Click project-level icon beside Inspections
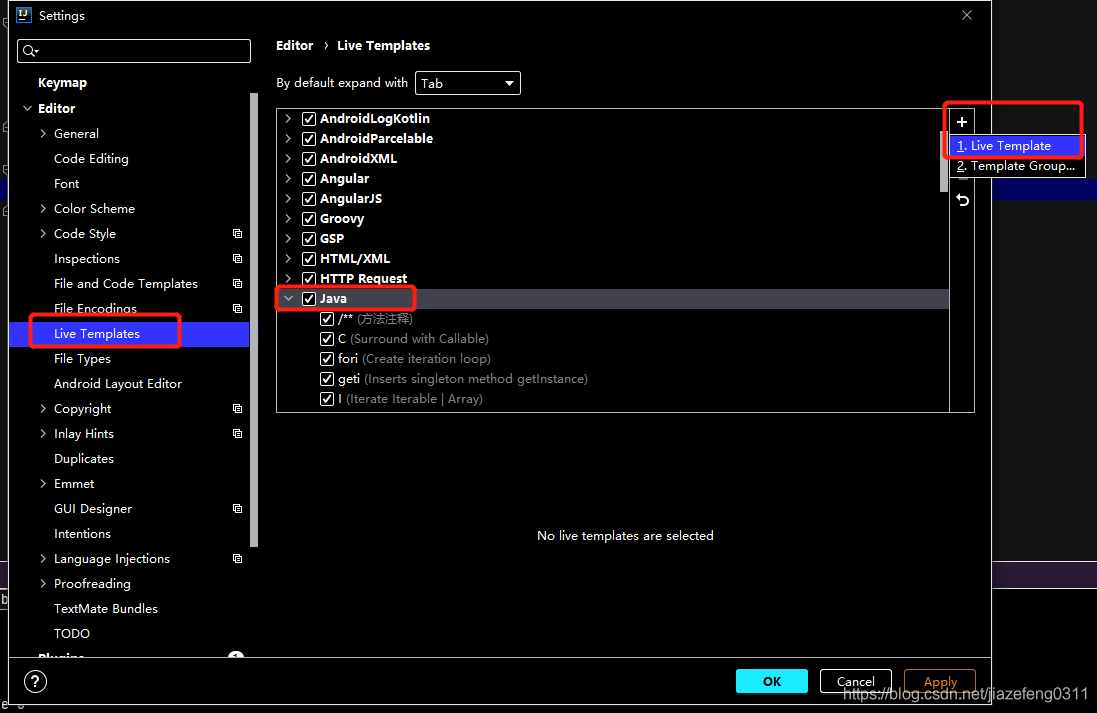This screenshot has height=713, width=1097. (237, 258)
